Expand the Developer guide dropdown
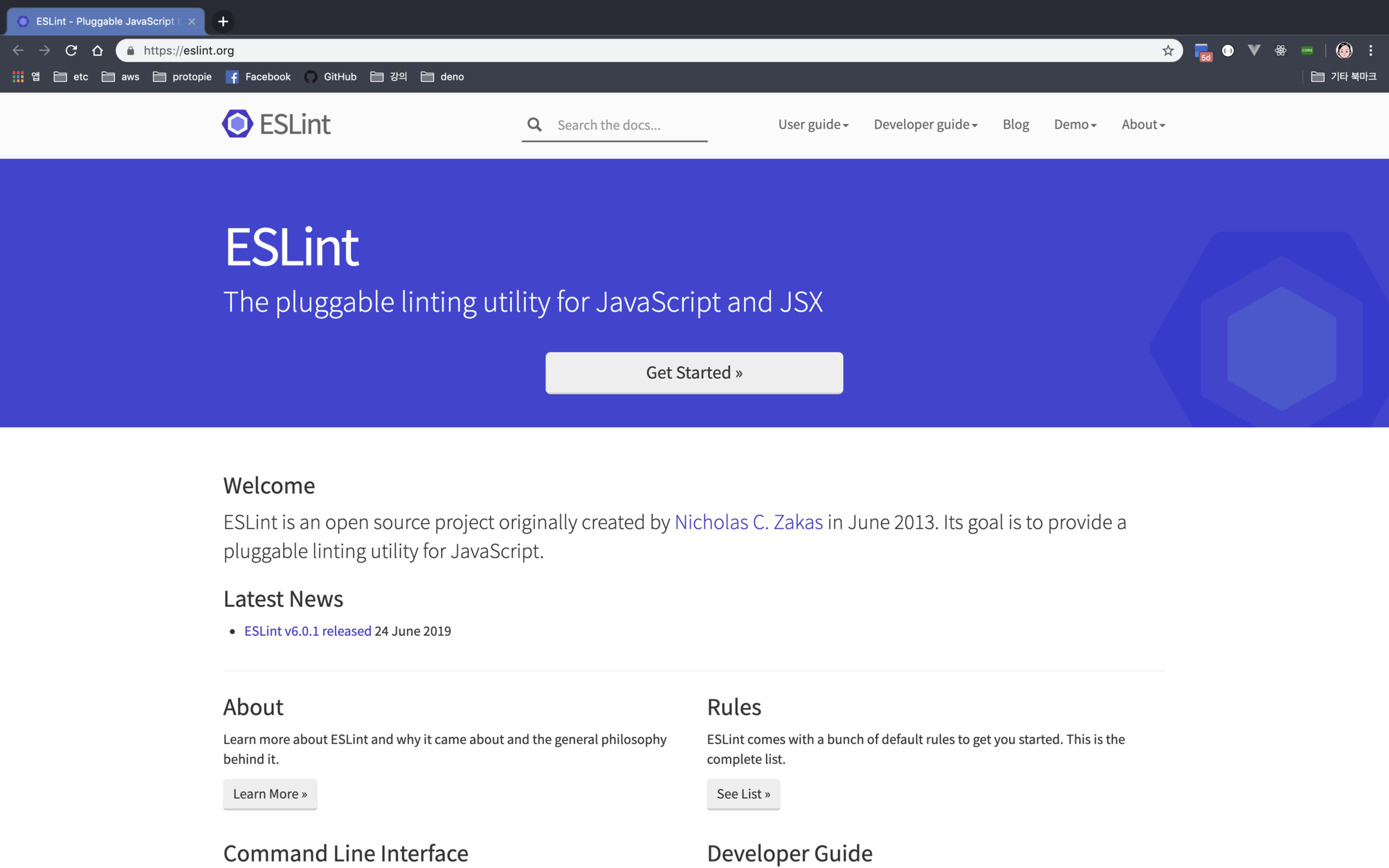This screenshot has height=868, width=1389. 925,124
